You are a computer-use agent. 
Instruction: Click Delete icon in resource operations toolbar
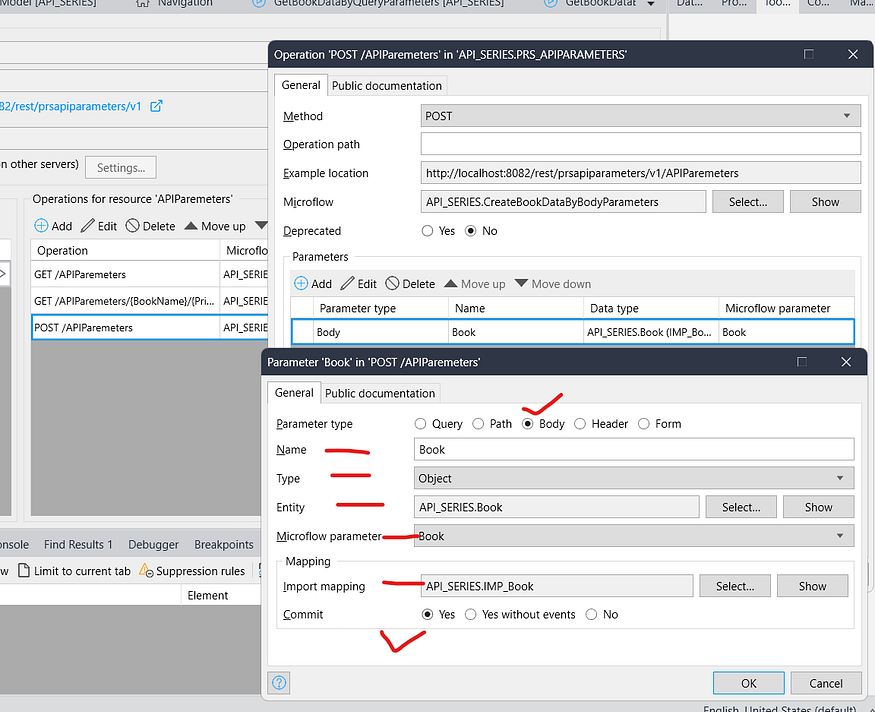pos(133,226)
